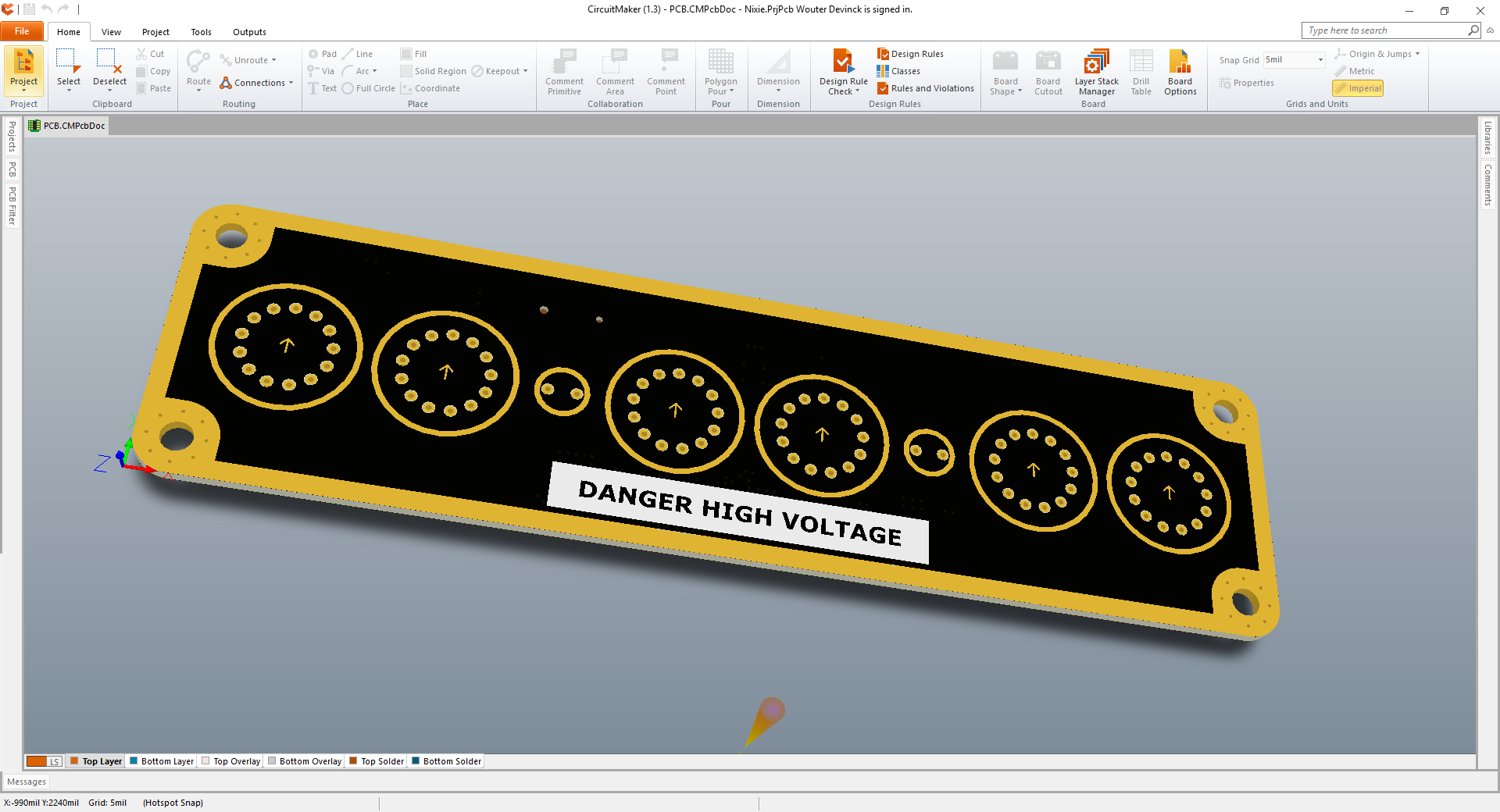Open Board Options
This screenshot has width=1500, height=812.
tap(1180, 71)
